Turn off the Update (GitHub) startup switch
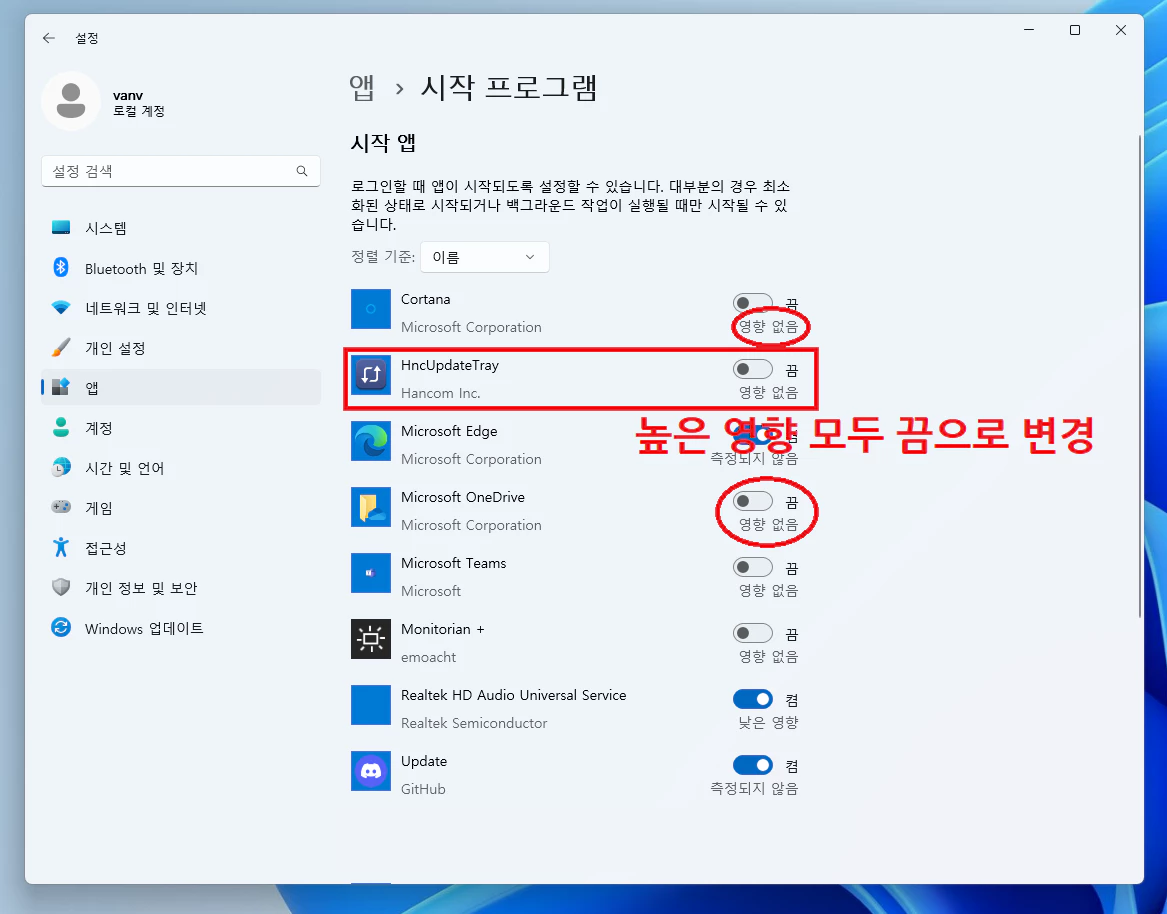 (752, 765)
